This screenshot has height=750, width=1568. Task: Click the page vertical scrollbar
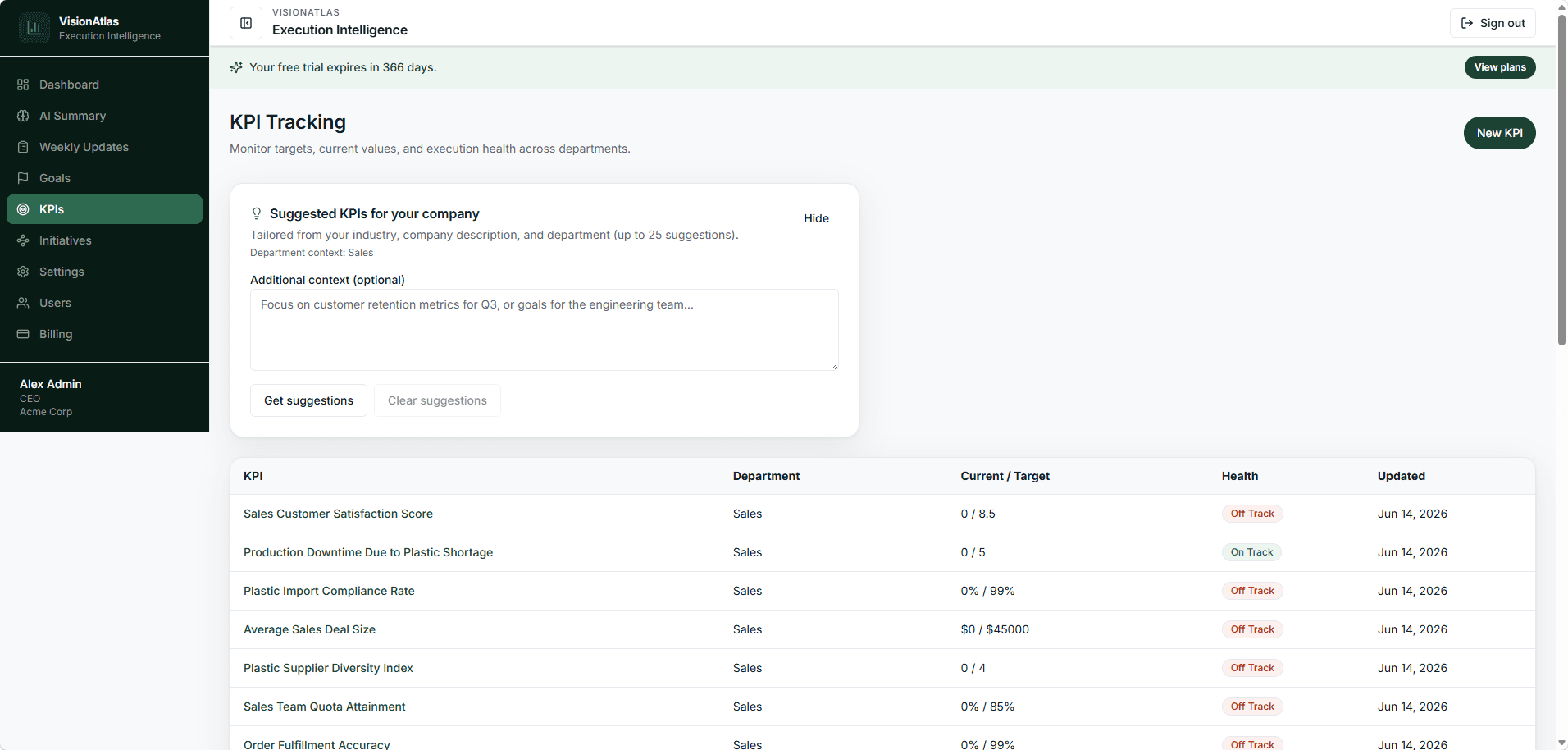1561,181
